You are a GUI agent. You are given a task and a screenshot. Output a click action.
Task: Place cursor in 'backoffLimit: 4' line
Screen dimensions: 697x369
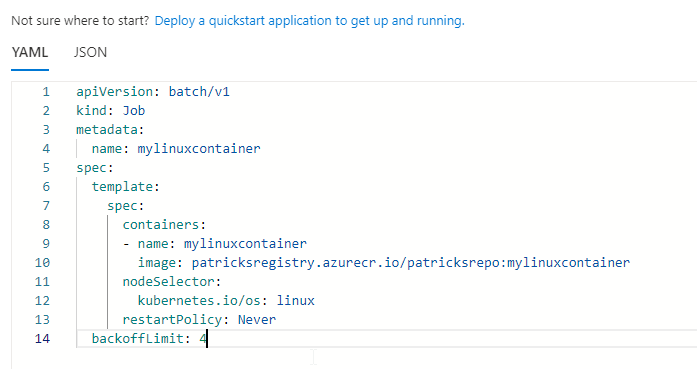(x=149, y=339)
